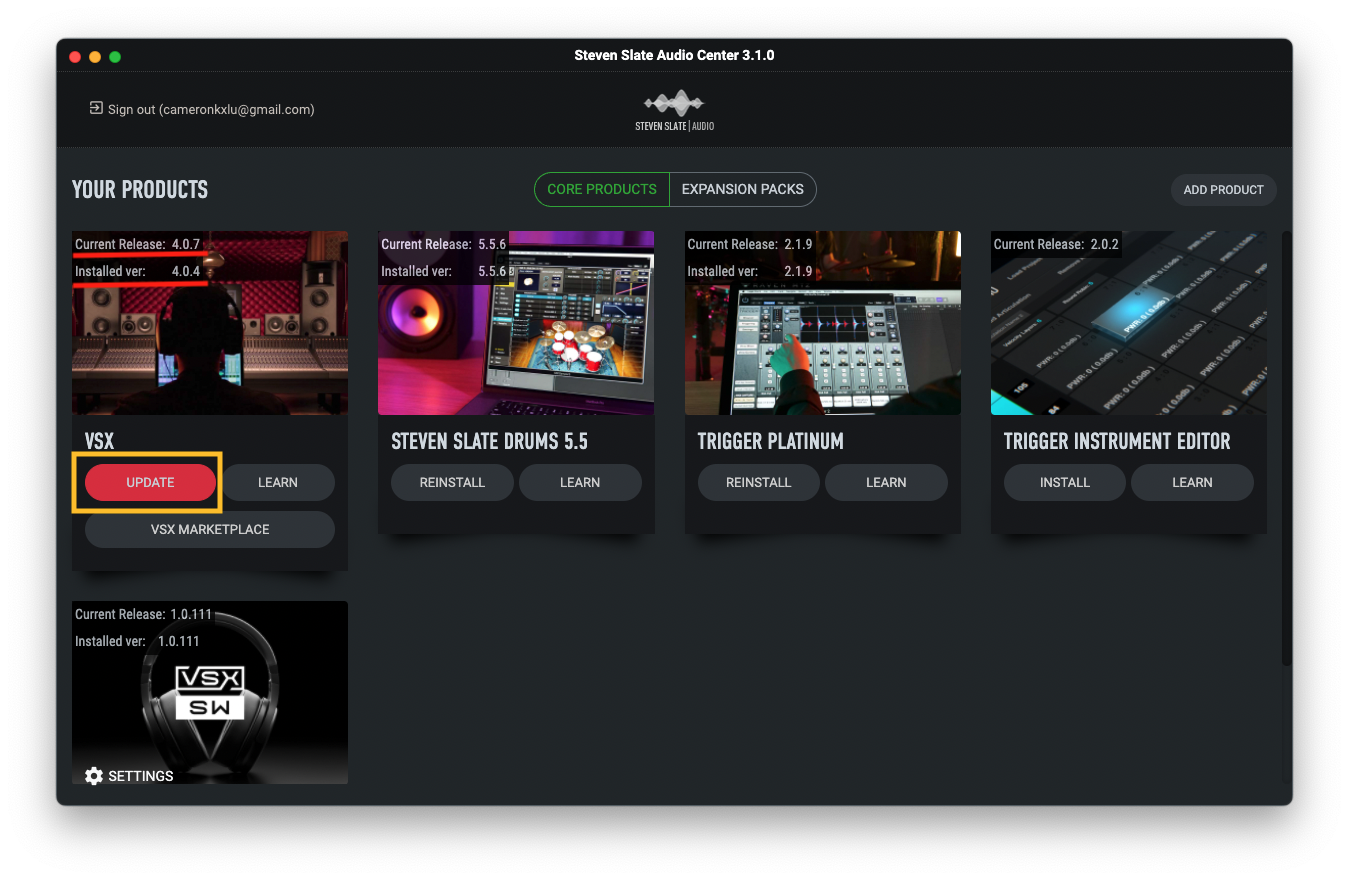Click VSX SW 'Installed ver: 1.0.111' text
This screenshot has width=1349, height=880.
[x=138, y=641]
